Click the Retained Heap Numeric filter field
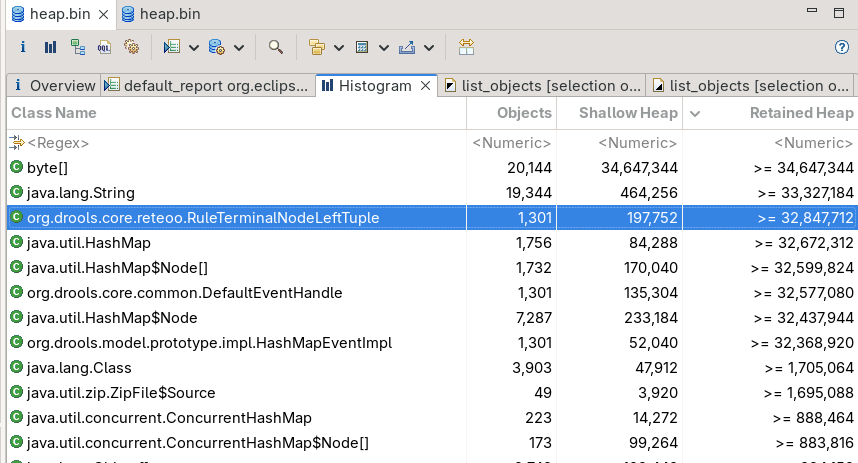Screen dimensions: 858x463 click(770, 143)
